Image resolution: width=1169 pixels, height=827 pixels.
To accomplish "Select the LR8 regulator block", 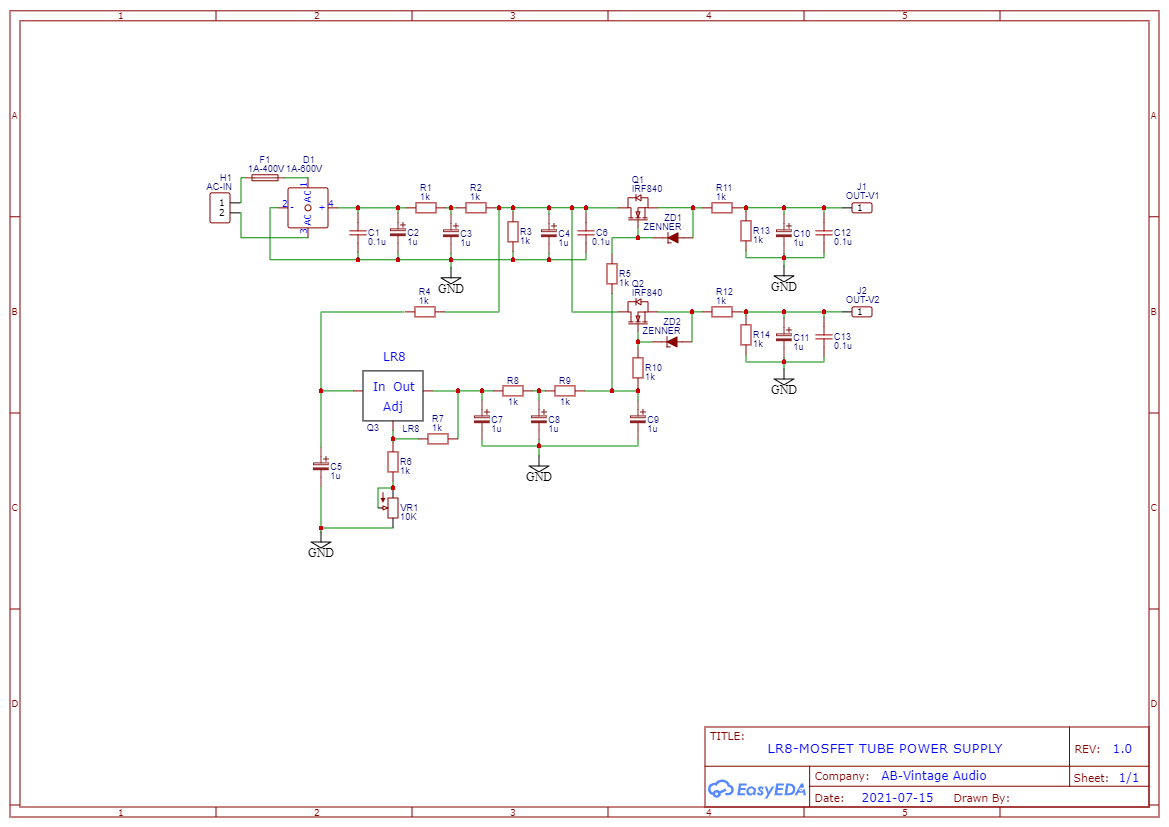I will point(393,396).
